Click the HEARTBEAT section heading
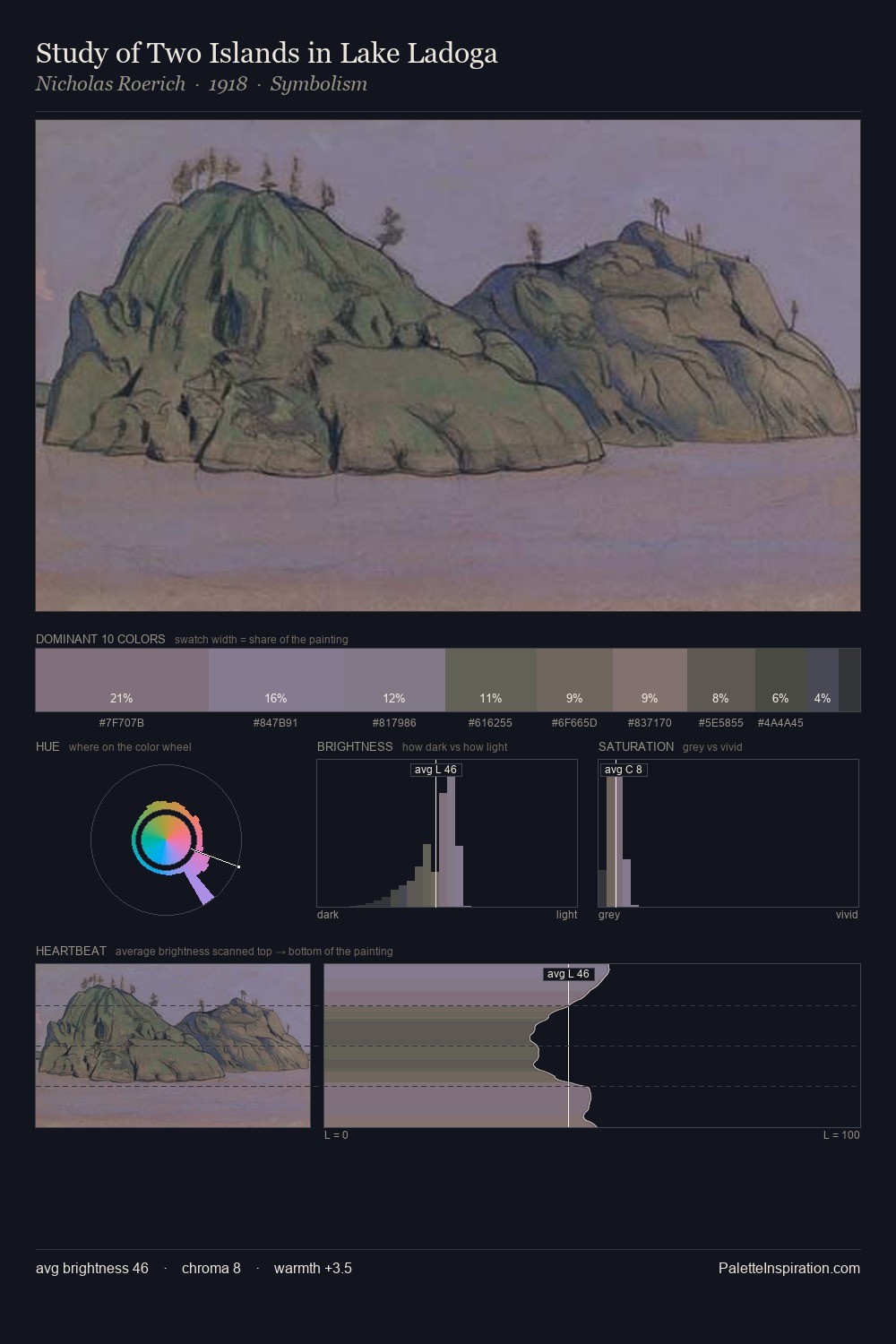 tap(71, 951)
